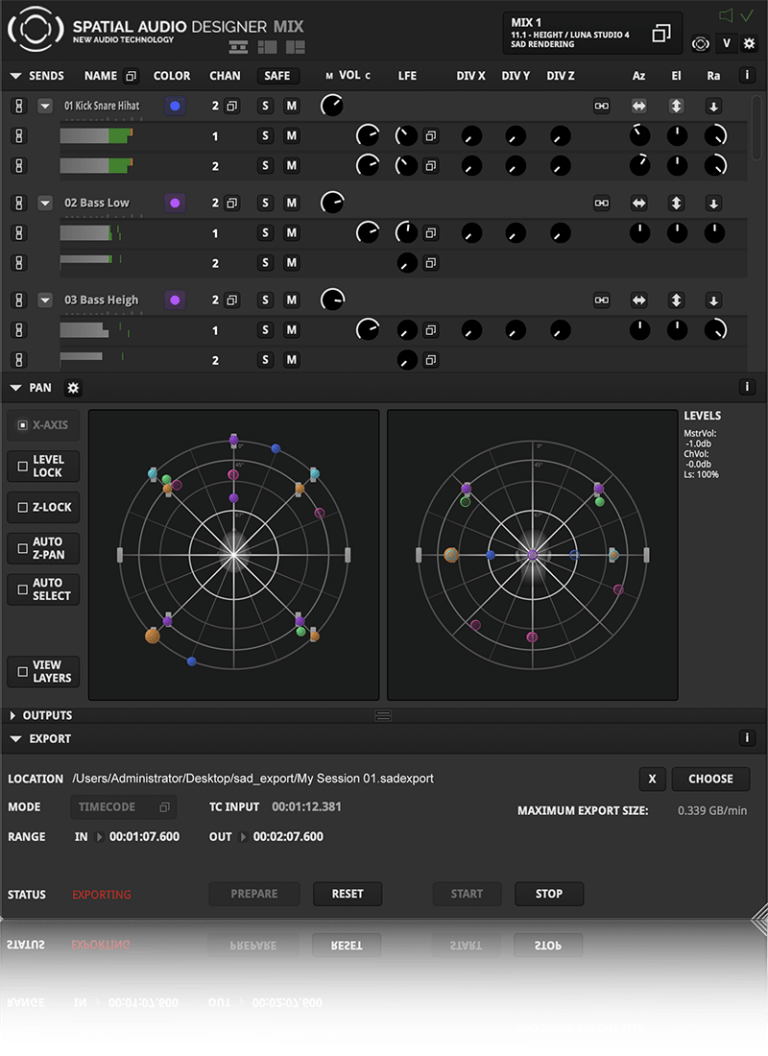The height and width of the screenshot is (1056, 768).
Task: Click horizontal arrows icon on 02 Bass Low
Action: pyautogui.click(x=639, y=203)
